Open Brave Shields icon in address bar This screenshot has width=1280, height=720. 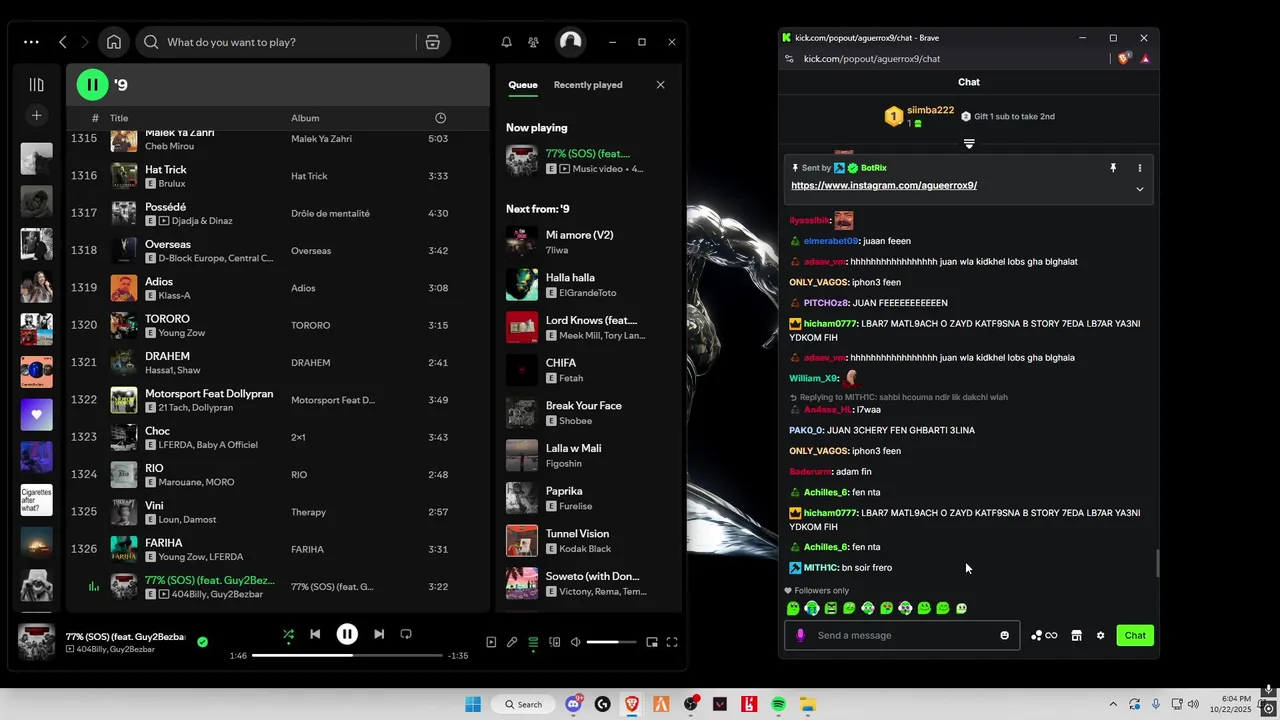pyautogui.click(x=1123, y=59)
